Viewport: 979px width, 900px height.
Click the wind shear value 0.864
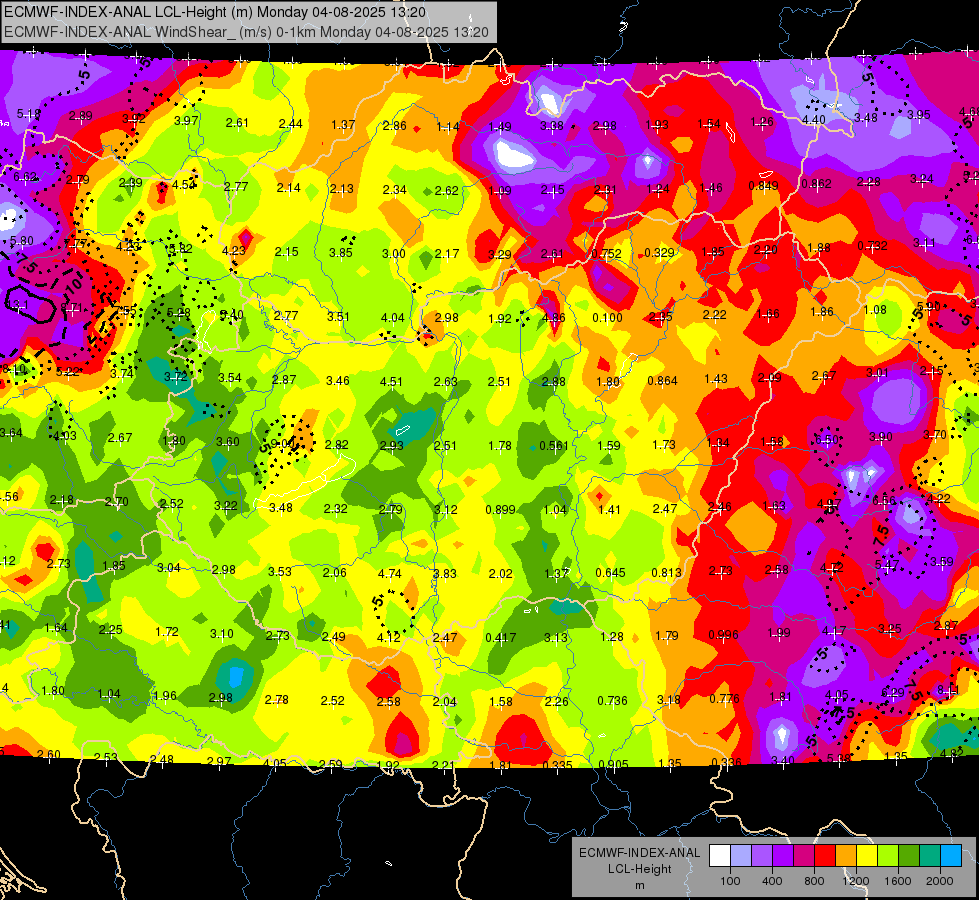662,380
